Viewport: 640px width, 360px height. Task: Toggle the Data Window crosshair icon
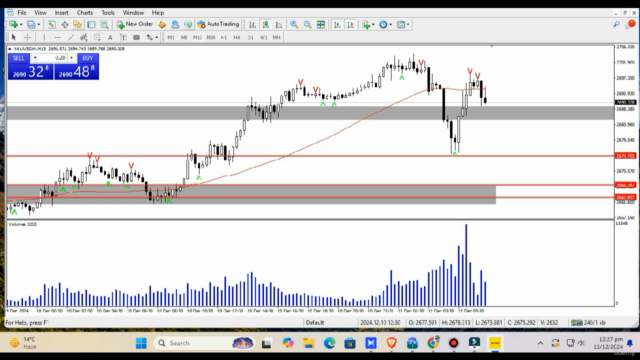coord(64,24)
